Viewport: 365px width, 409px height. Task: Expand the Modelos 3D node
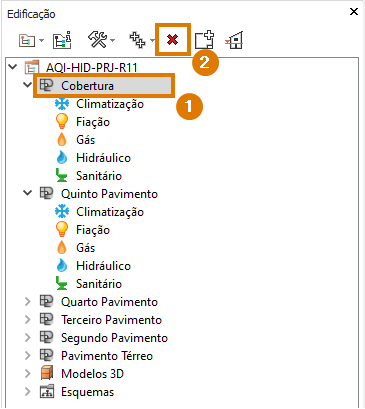28,374
